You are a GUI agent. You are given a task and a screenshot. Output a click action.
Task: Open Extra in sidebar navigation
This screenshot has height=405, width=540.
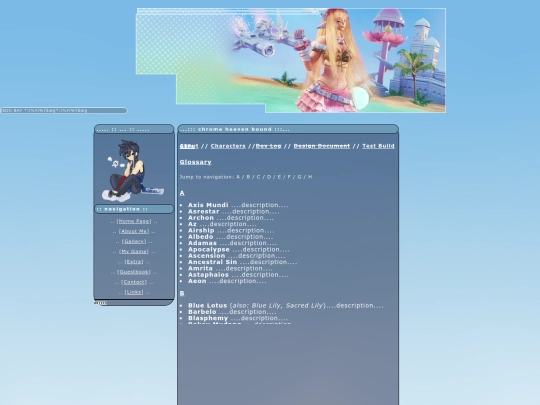134,262
